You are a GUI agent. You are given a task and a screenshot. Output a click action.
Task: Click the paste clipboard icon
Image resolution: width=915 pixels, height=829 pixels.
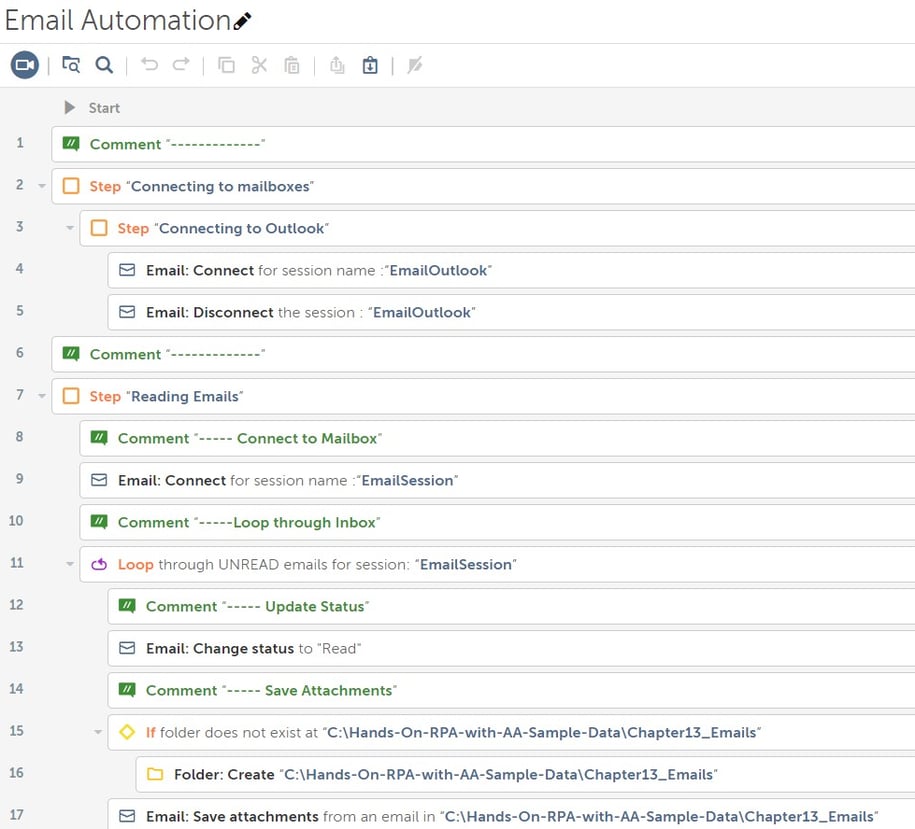pyautogui.click(x=292, y=65)
